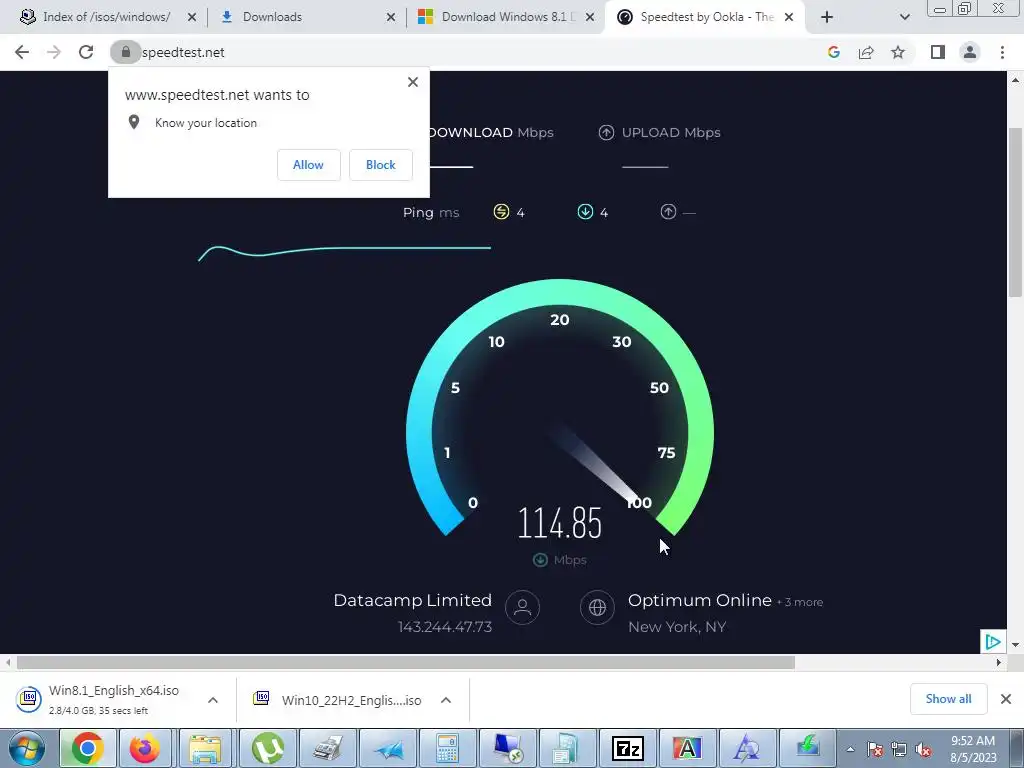This screenshot has height=768, width=1024.
Task: Toggle the browser side panel
Action: pyautogui.click(x=938, y=52)
